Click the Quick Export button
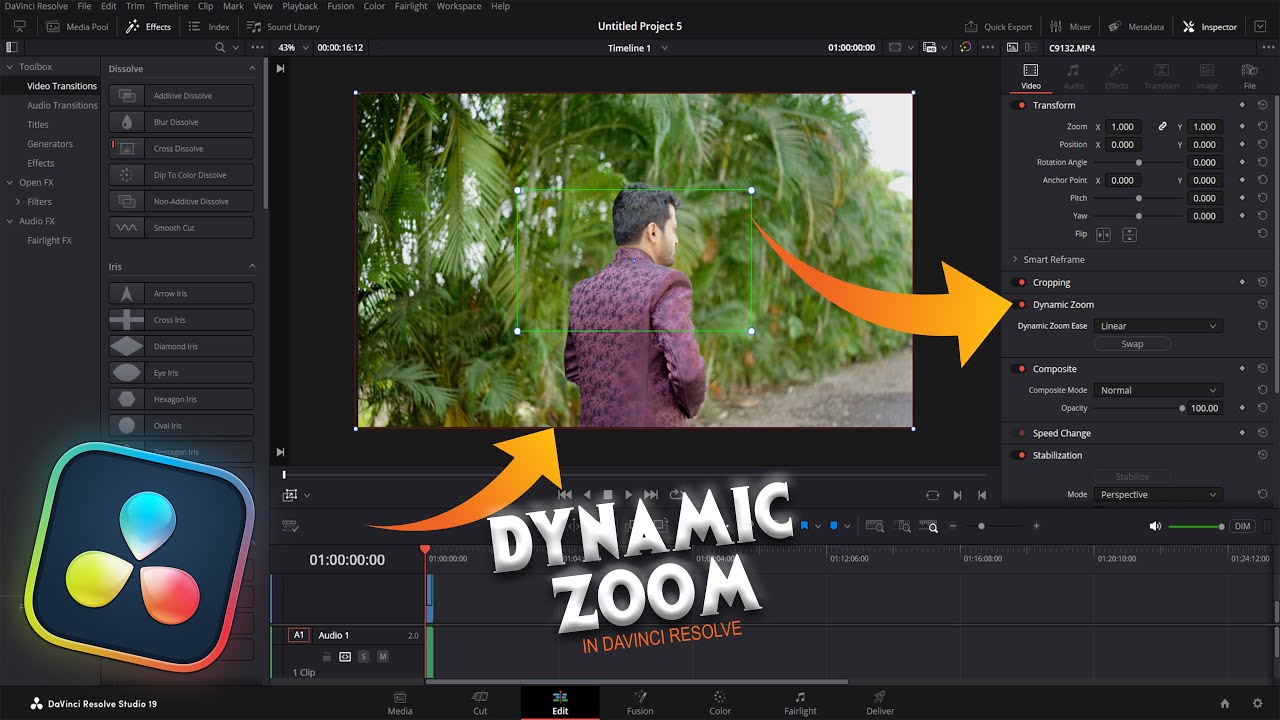The width and height of the screenshot is (1280, 720). (x=998, y=27)
